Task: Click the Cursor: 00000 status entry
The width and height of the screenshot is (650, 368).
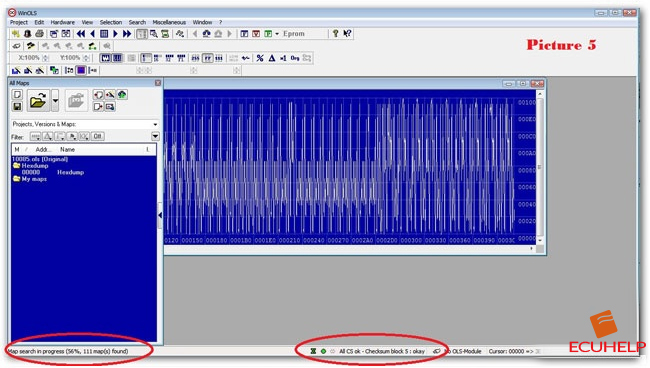Action: point(511,351)
